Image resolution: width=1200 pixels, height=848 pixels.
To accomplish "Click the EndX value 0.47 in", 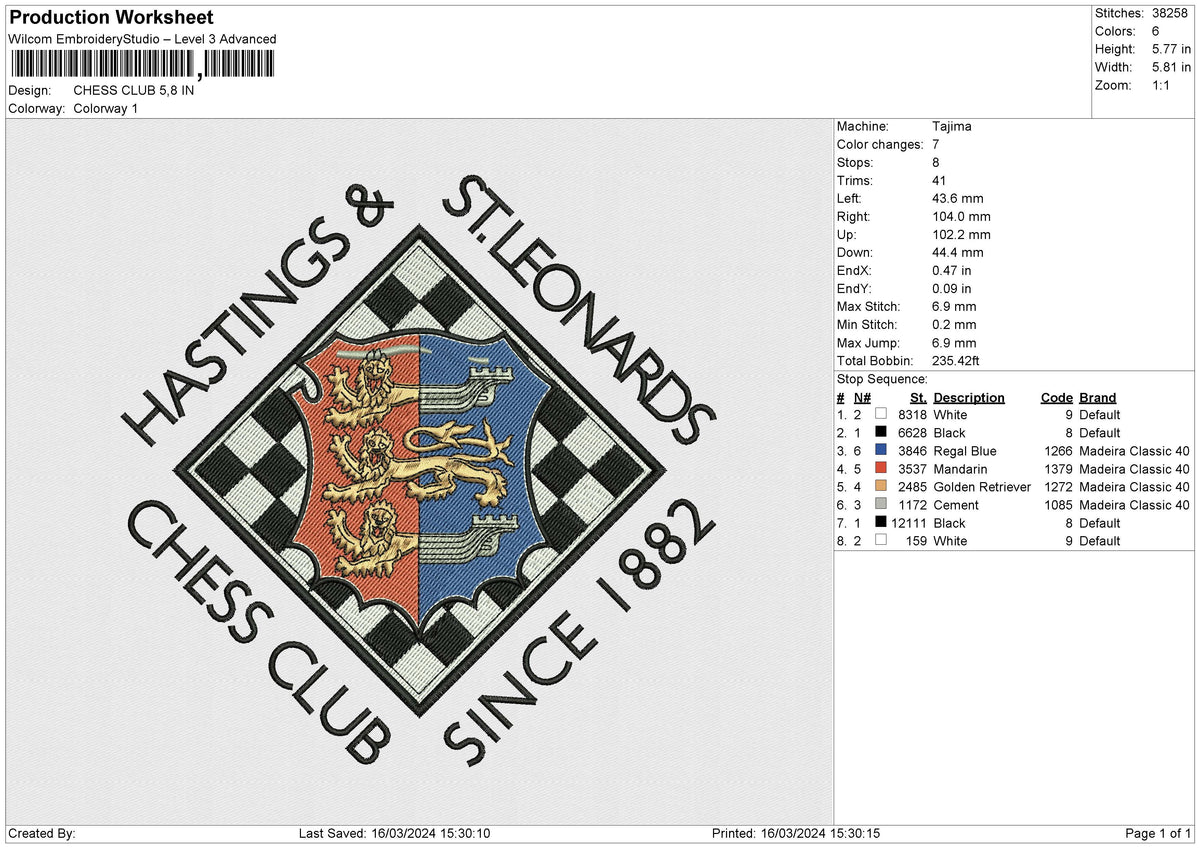I will [952, 270].
